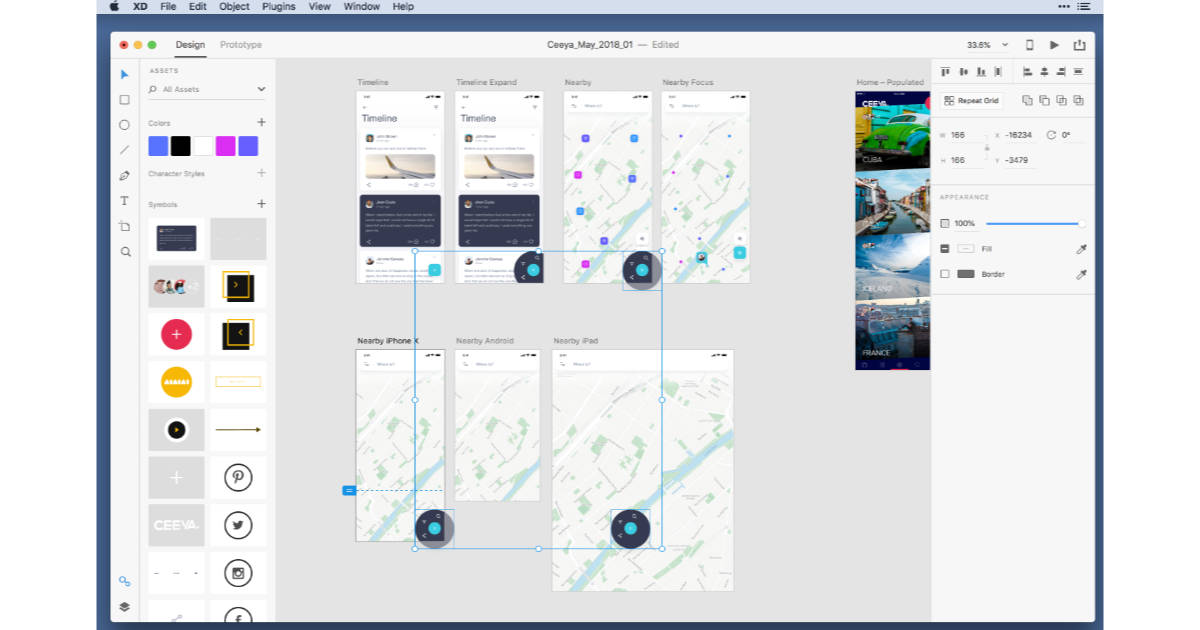Image resolution: width=1200 pixels, height=630 pixels.
Task: Select the Artboard tool
Action: [125, 227]
